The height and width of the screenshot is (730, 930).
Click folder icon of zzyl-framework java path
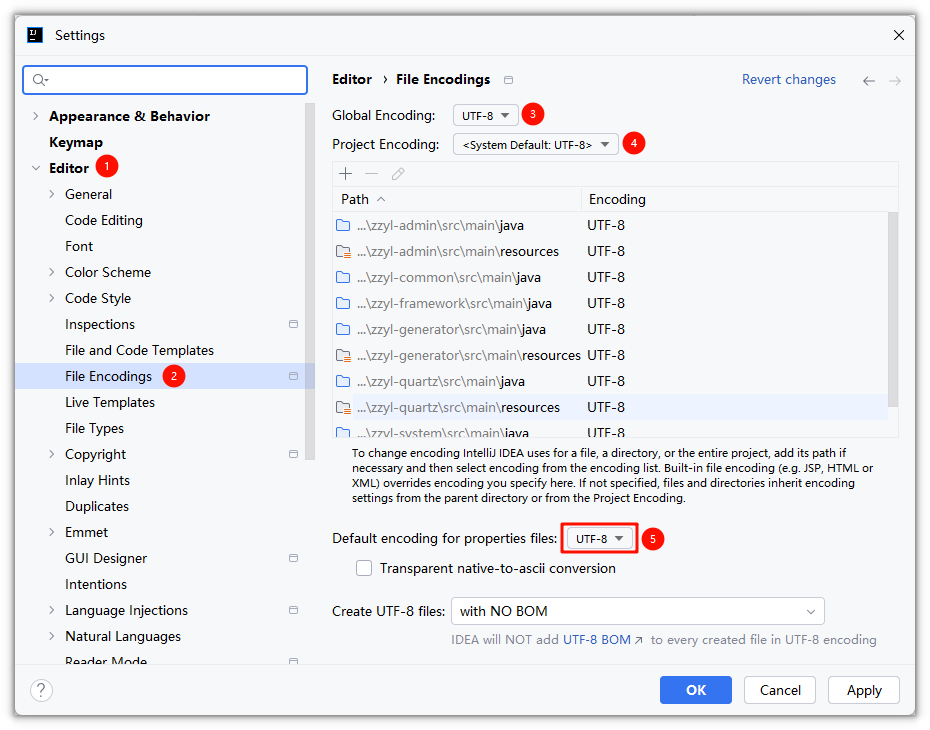[x=343, y=303]
